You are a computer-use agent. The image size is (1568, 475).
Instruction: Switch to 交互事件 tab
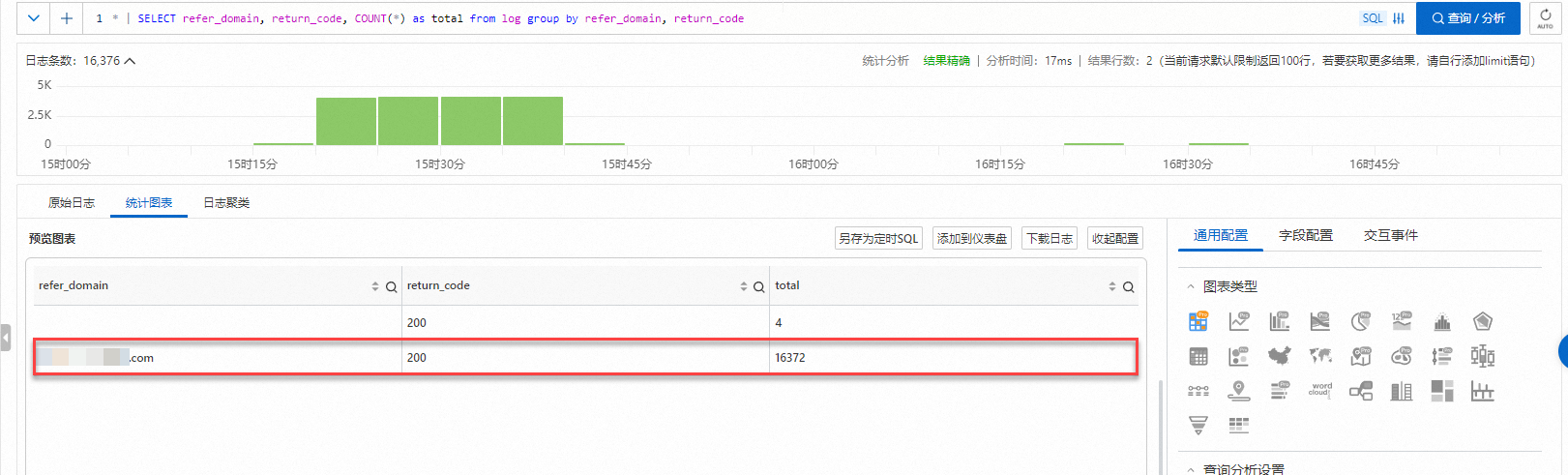tap(1391, 236)
